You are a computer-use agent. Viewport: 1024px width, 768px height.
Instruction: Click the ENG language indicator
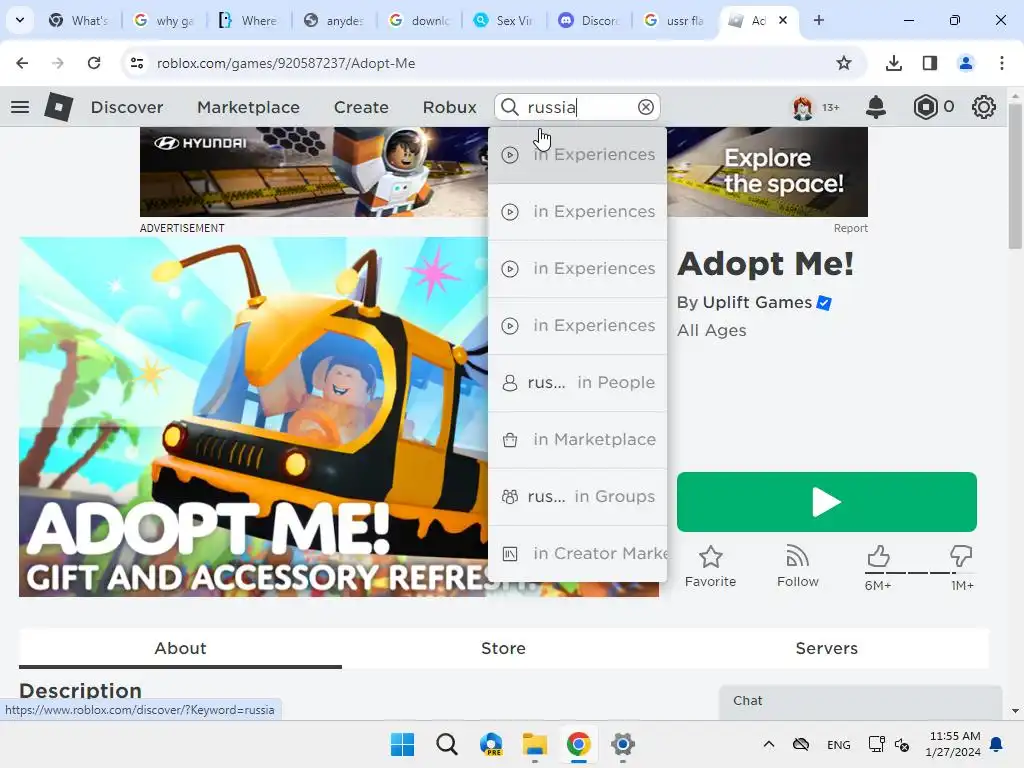[x=839, y=744]
